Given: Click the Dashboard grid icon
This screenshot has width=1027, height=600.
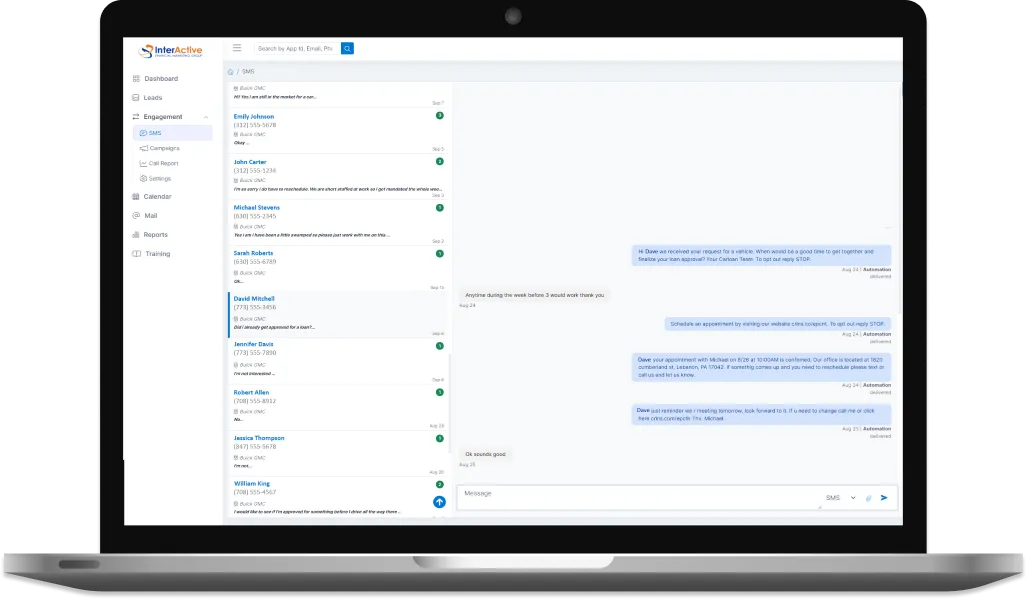Looking at the screenshot, I should 136,79.
